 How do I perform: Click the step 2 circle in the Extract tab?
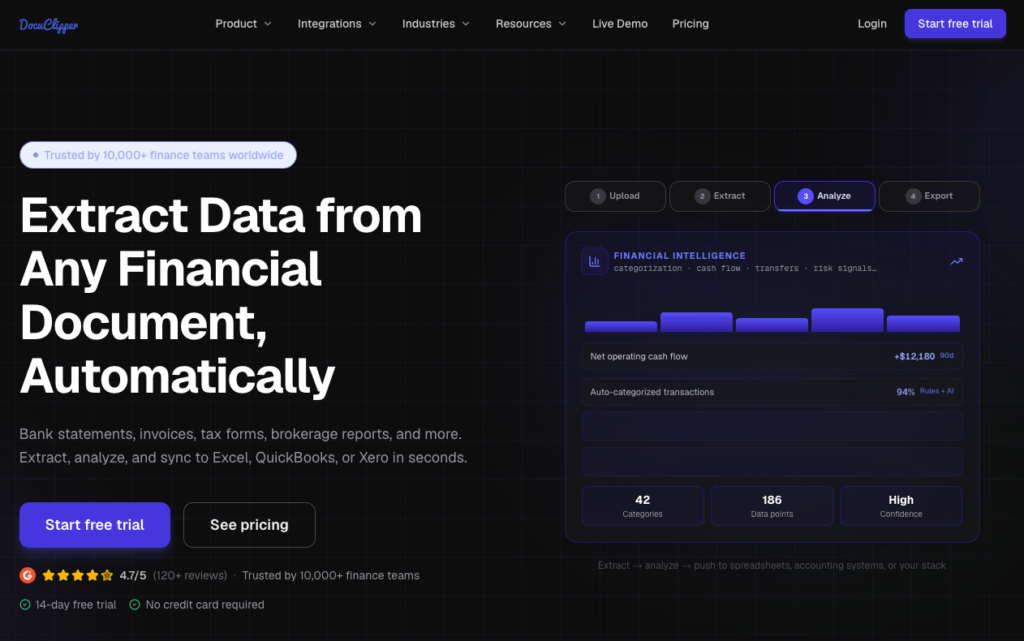coord(702,196)
